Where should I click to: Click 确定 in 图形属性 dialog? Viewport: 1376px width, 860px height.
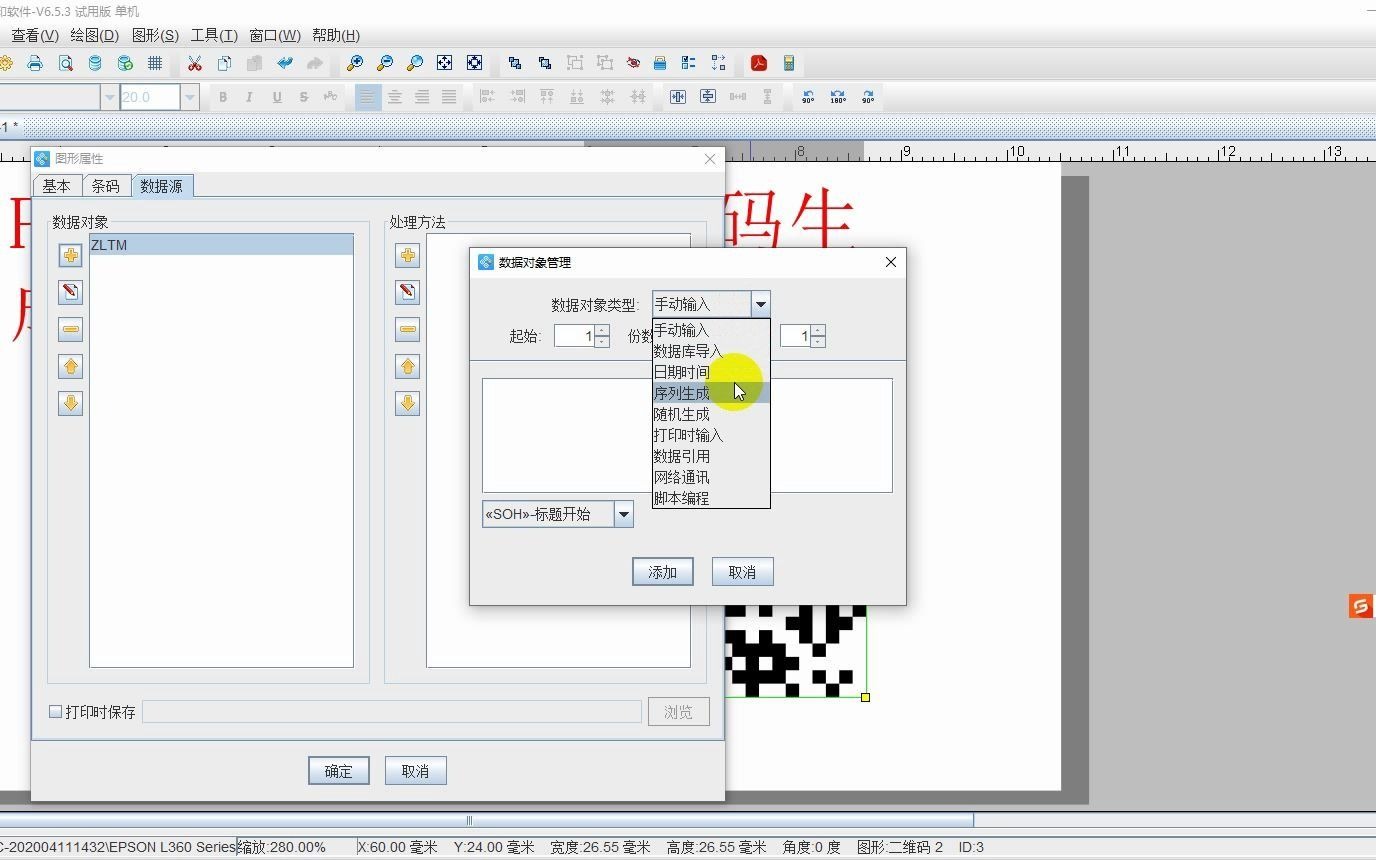[x=339, y=771]
